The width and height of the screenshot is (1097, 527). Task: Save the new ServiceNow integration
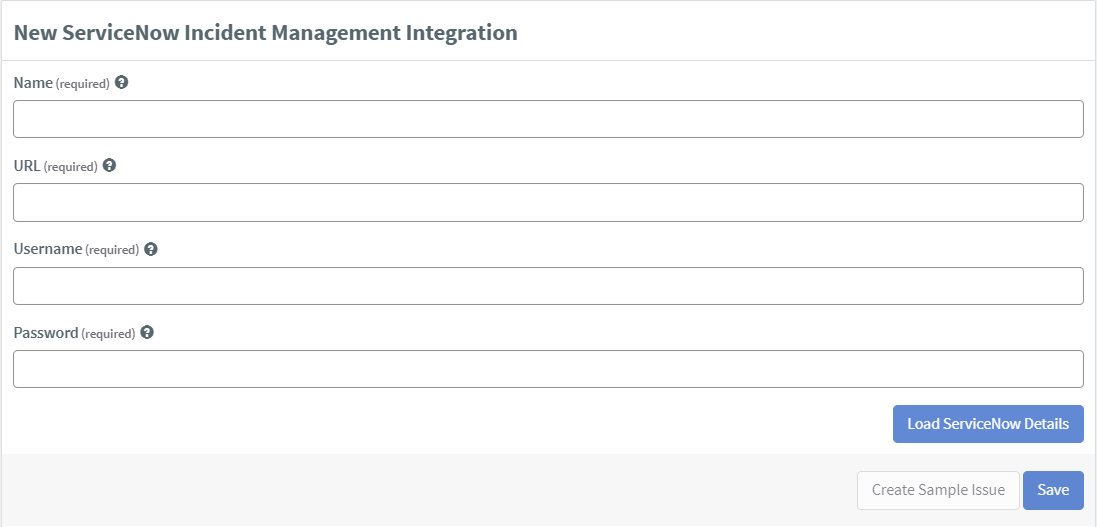click(x=1053, y=490)
